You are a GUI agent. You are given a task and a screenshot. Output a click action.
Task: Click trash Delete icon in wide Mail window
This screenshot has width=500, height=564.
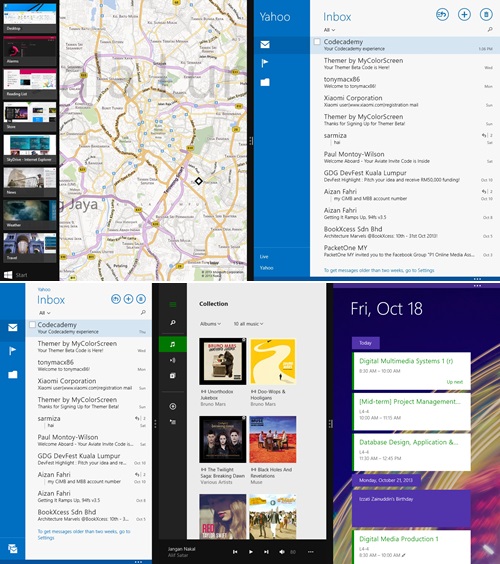coord(486,14)
